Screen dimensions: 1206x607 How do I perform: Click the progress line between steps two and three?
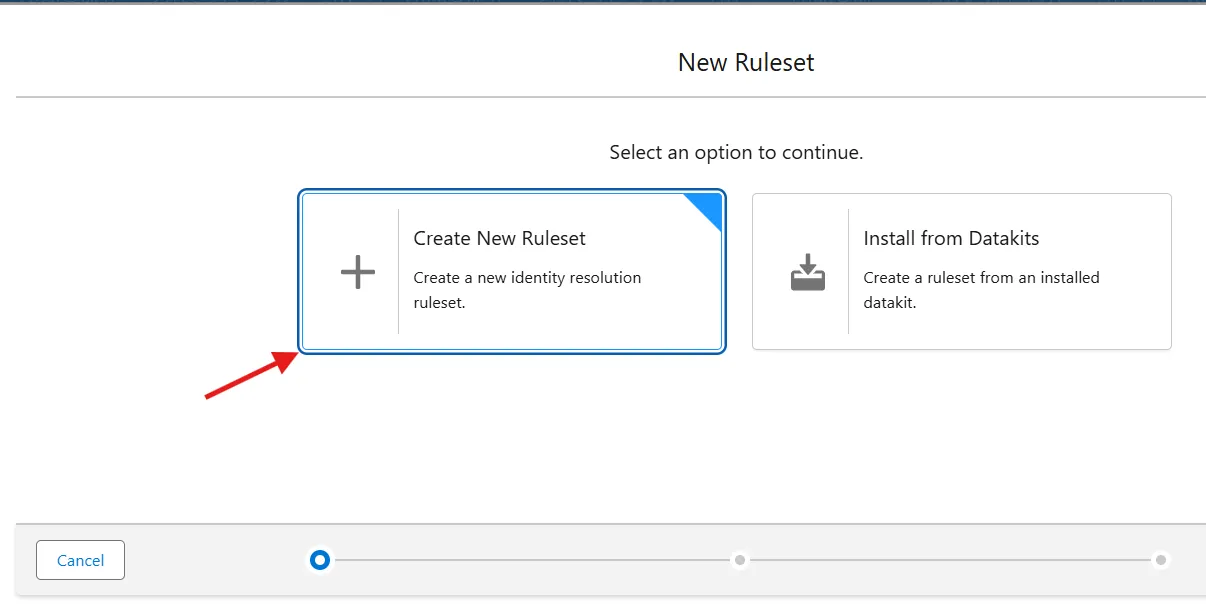click(x=950, y=560)
